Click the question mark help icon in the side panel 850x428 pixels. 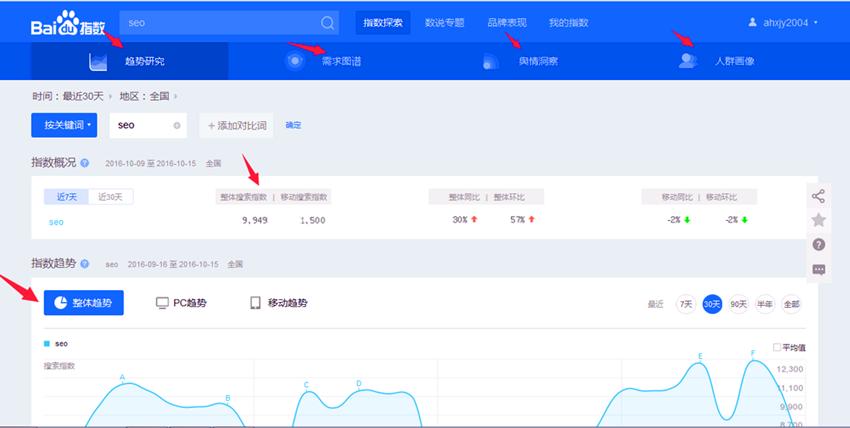click(x=819, y=244)
